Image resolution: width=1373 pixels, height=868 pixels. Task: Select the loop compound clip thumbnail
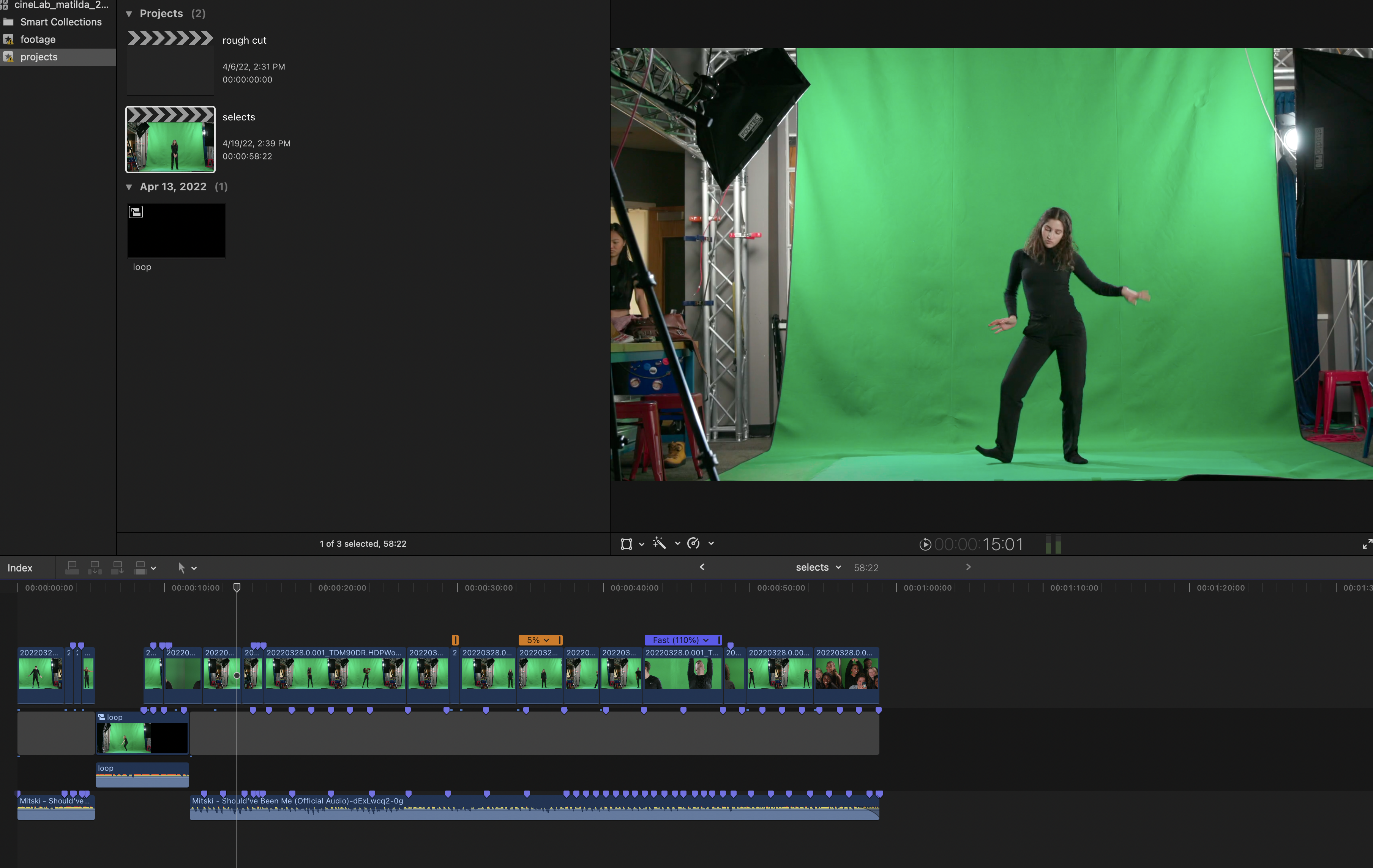click(x=176, y=231)
